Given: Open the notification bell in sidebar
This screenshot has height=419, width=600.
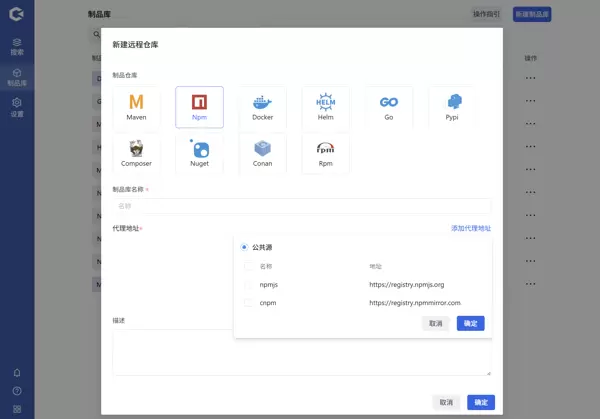Looking at the screenshot, I should click(17, 373).
